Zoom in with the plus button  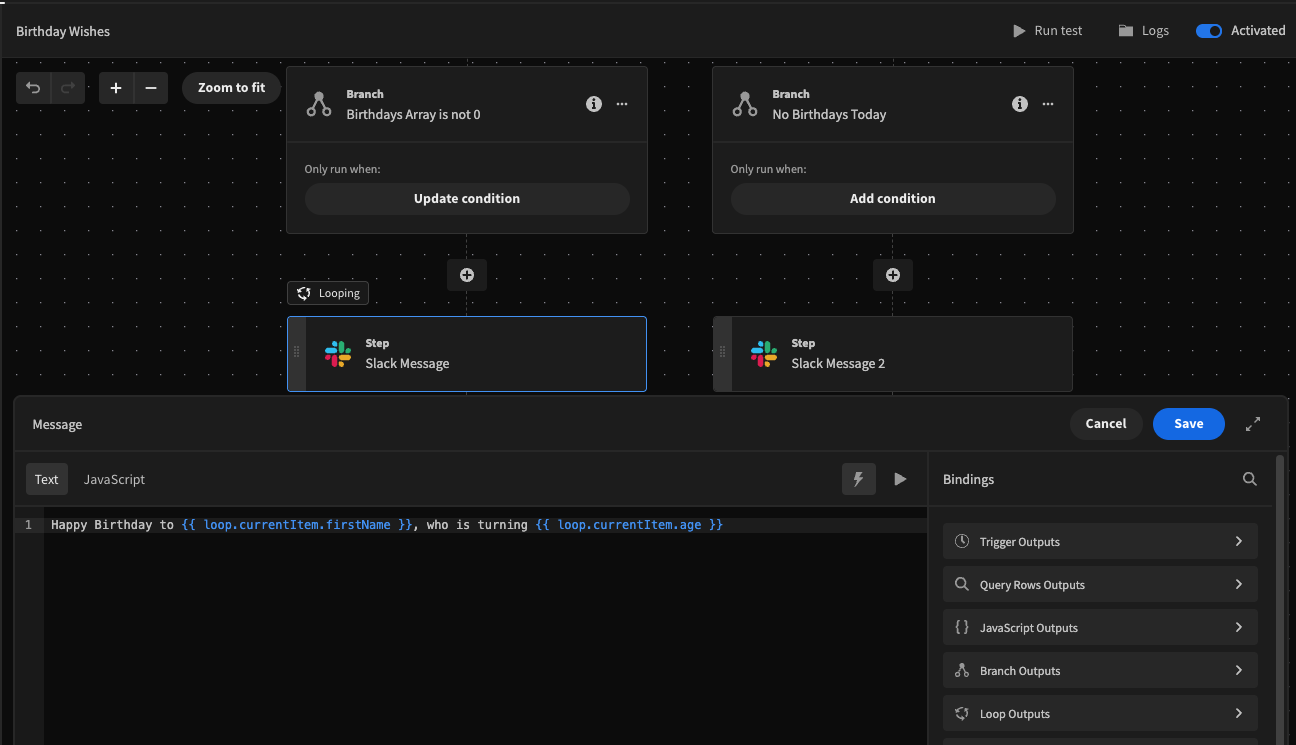(116, 88)
